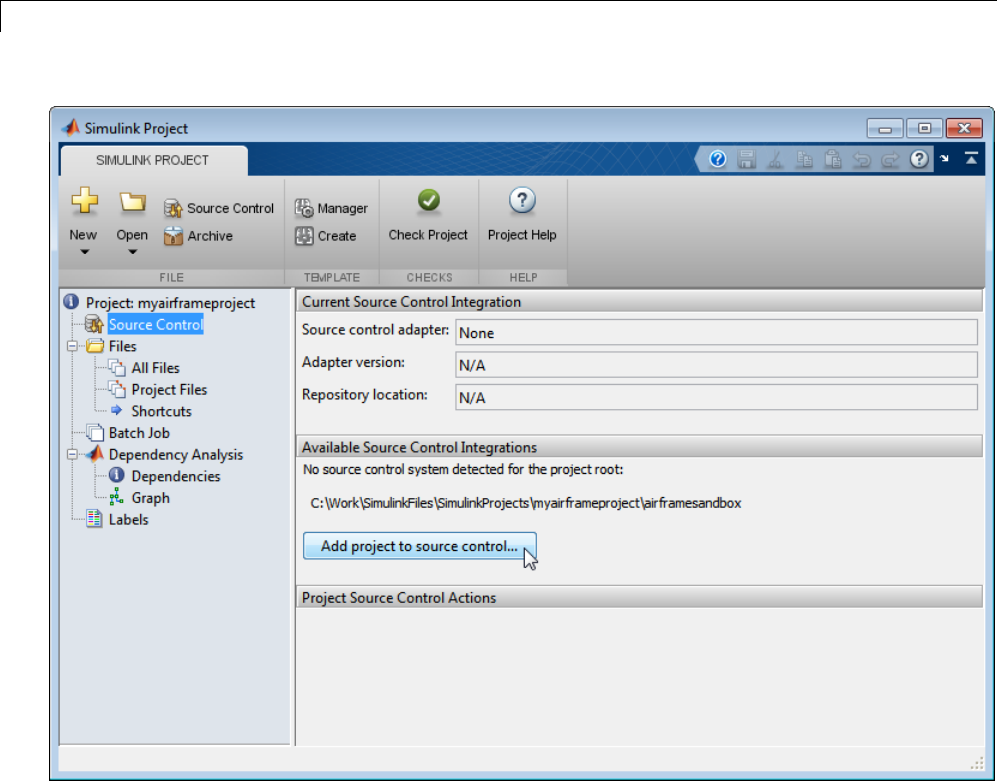Run Check Project
This screenshot has width=997, height=781.
[x=428, y=216]
